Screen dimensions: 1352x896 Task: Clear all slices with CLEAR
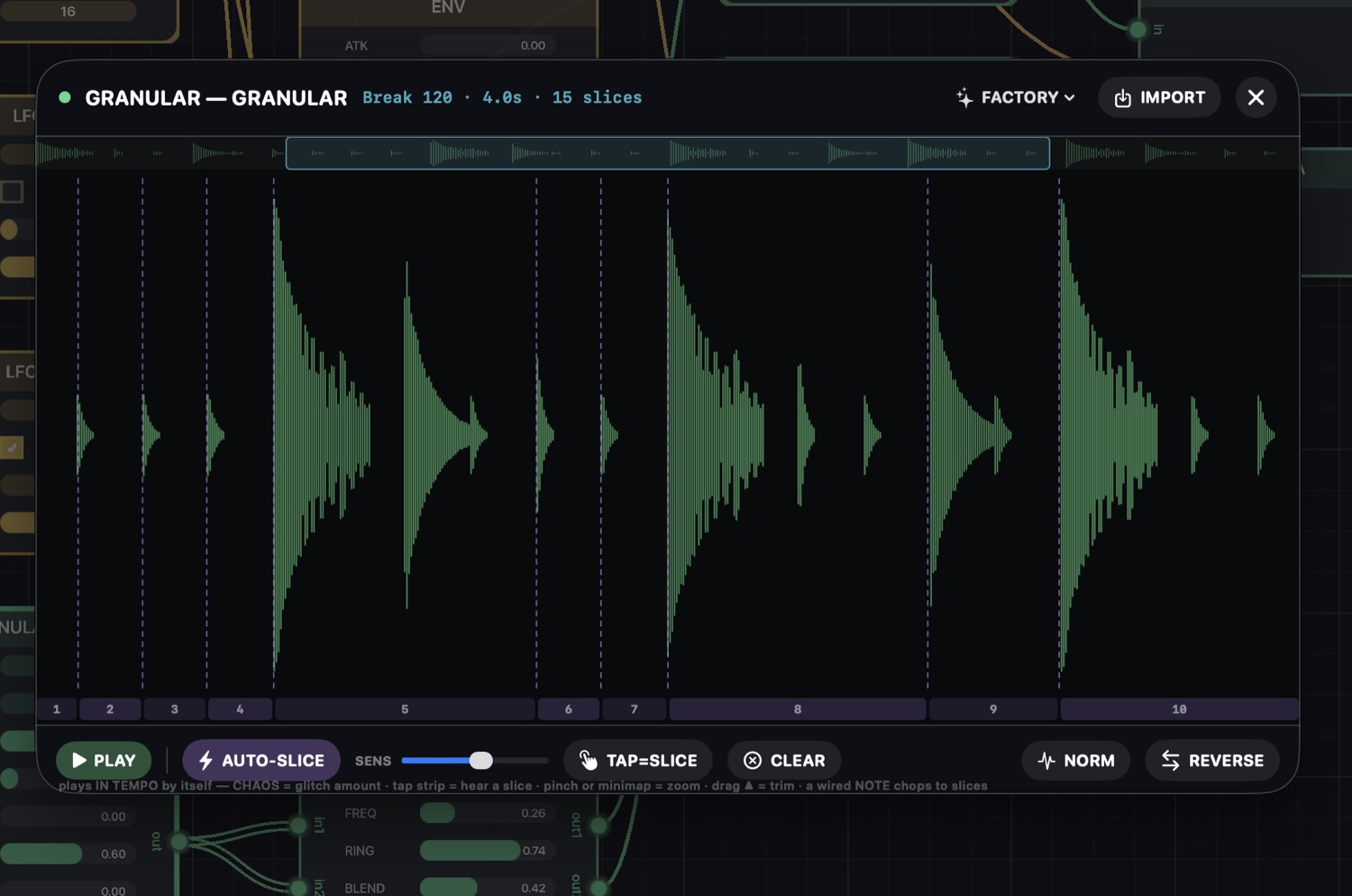[x=784, y=760]
